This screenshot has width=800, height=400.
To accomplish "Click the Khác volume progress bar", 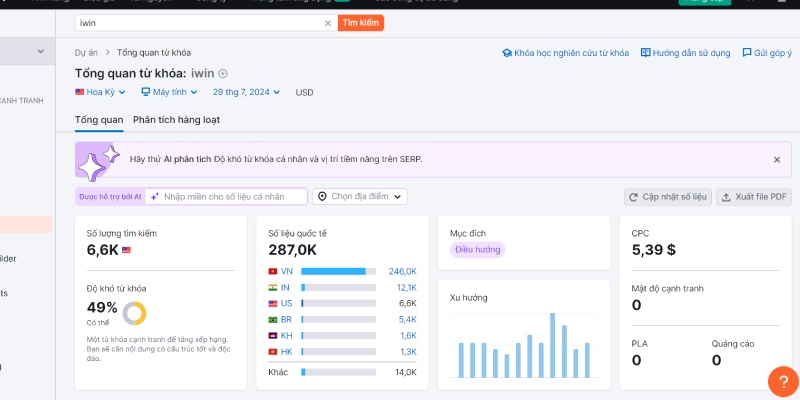I will click(x=338, y=372).
